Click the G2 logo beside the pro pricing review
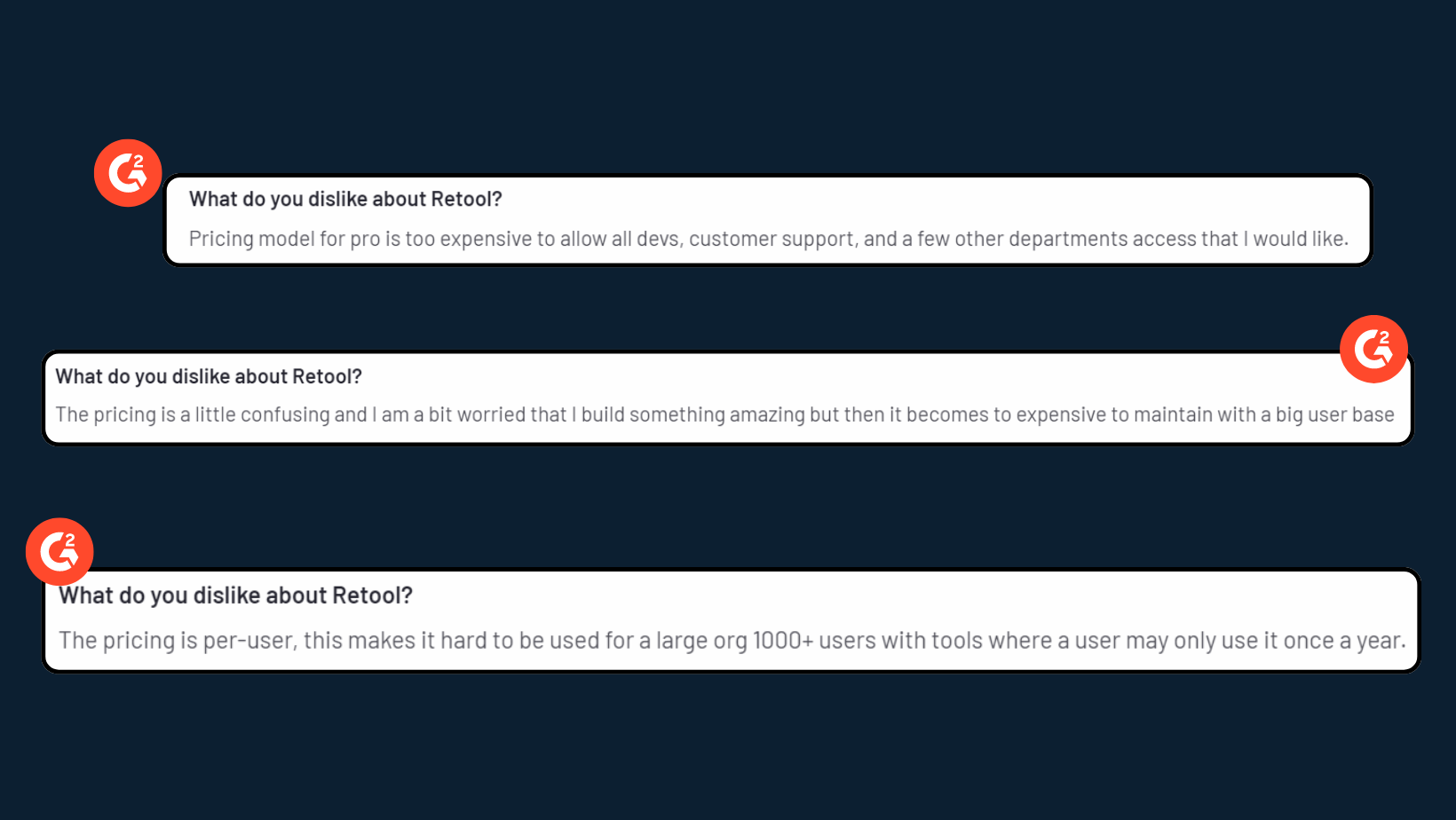This screenshot has width=1456, height=820. click(x=128, y=173)
